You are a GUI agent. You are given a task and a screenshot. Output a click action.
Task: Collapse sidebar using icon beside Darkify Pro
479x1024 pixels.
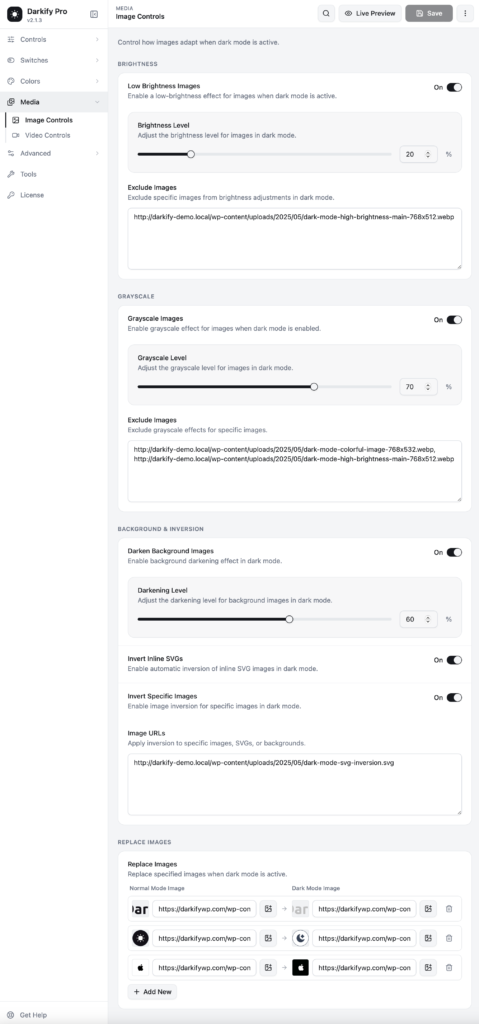point(94,14)
